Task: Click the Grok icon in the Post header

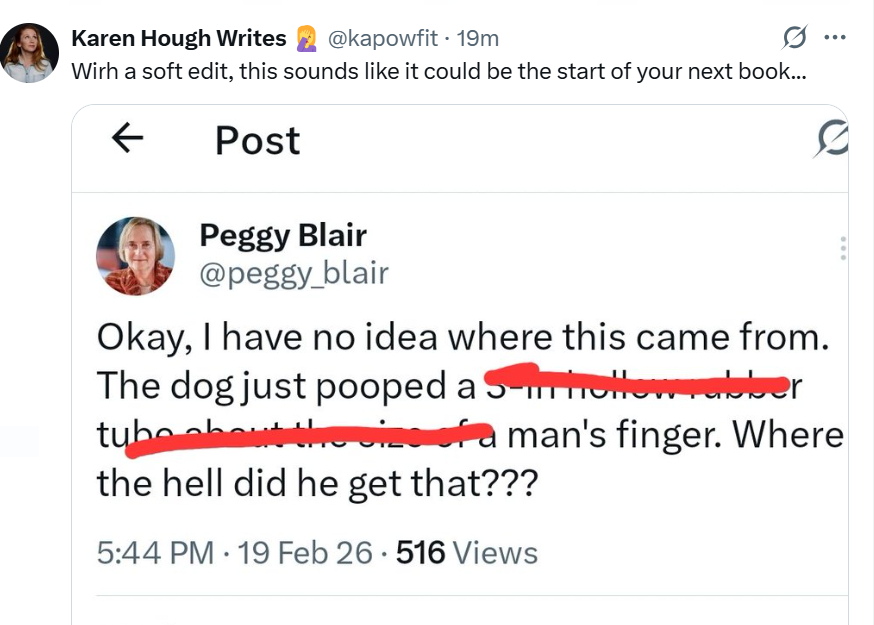Action: pyautogui.click(x=833, y=142)
